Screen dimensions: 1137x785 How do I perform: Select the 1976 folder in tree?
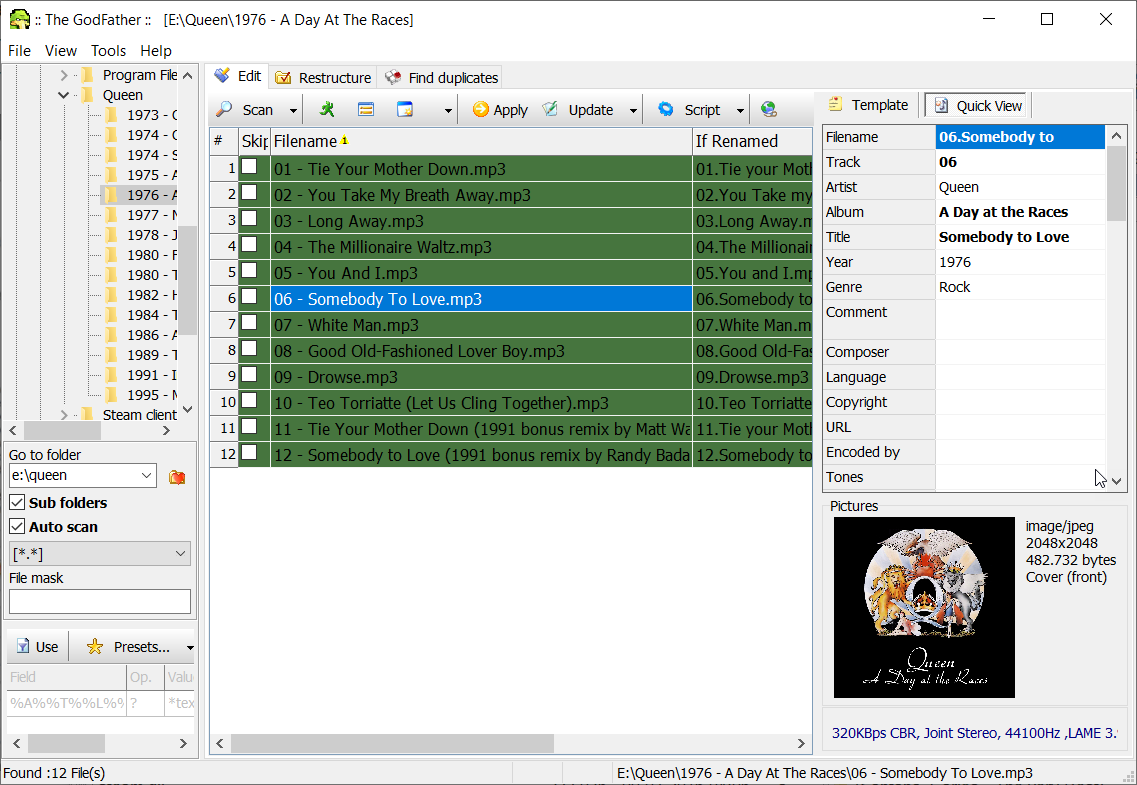[141, 195]
